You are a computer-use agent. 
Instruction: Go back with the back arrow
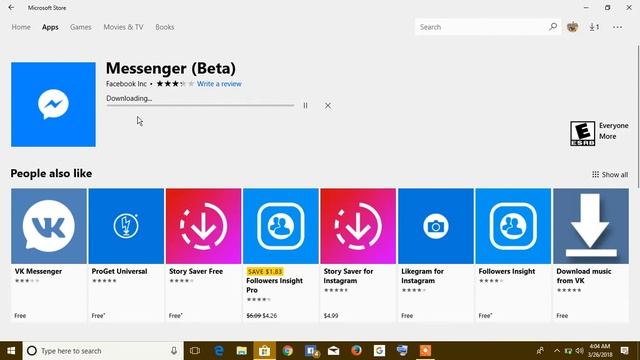(x=11, y=7)
